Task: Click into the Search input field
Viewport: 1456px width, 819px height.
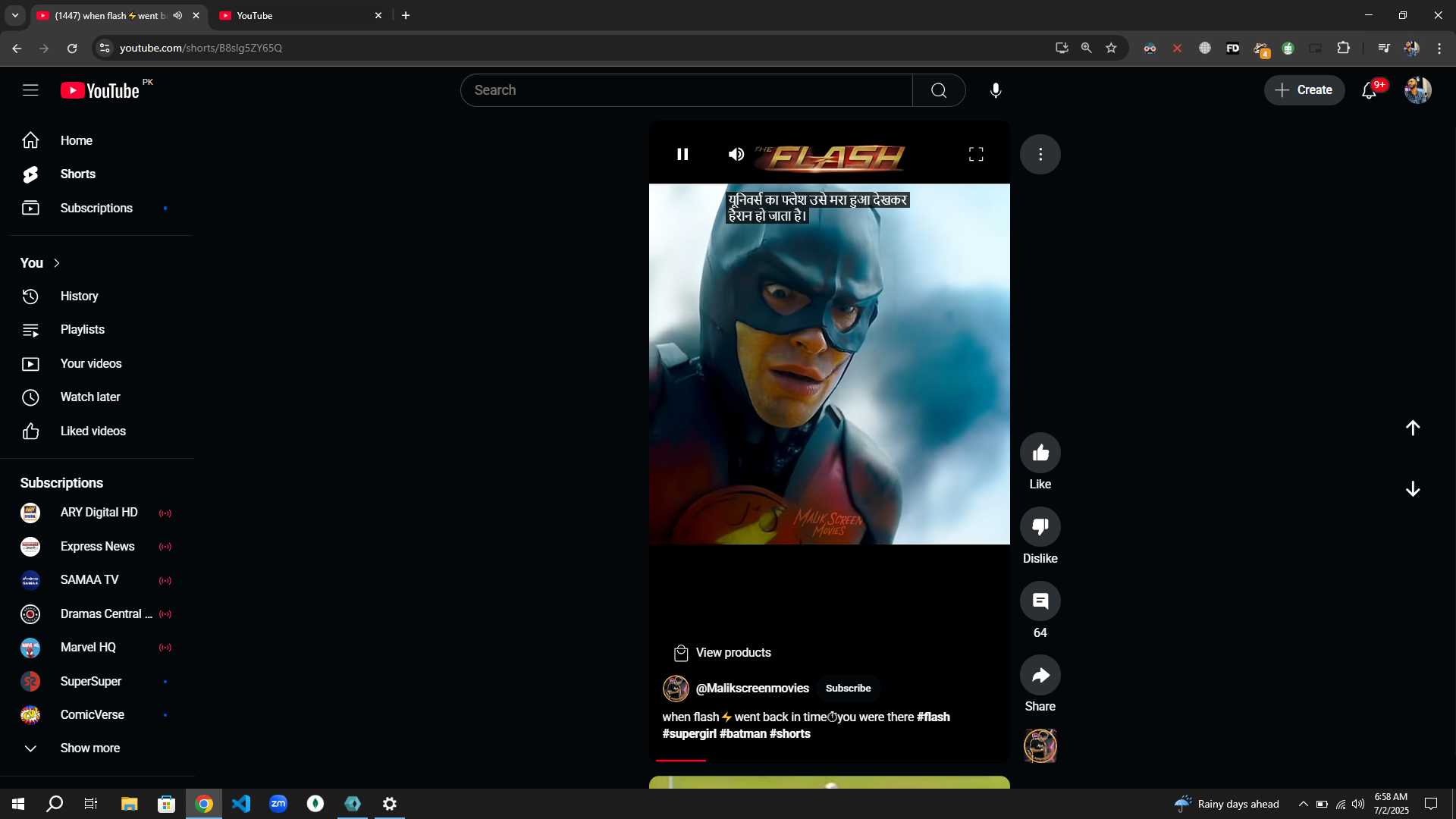Action: 686,90
